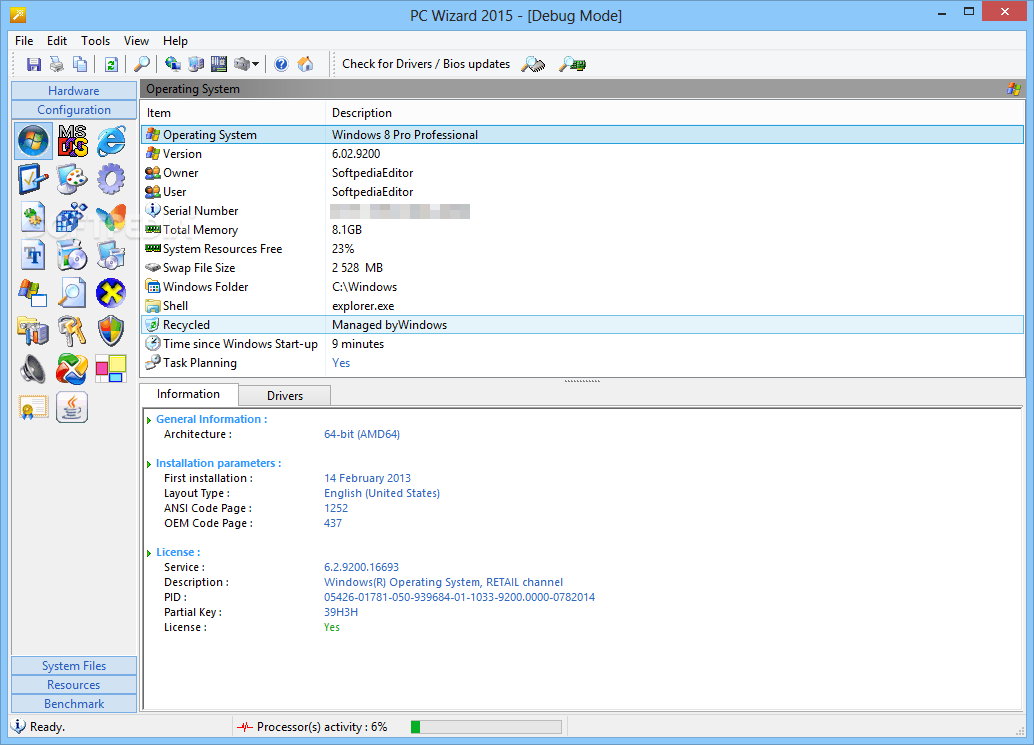
Task: Select the document with magnifier sidebar icon
Action: point(72,293)
